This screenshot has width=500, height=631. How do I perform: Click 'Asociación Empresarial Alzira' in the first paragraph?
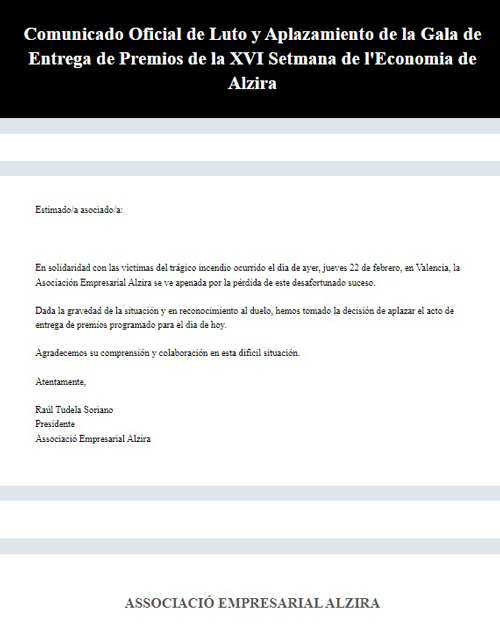click(93, 283)
